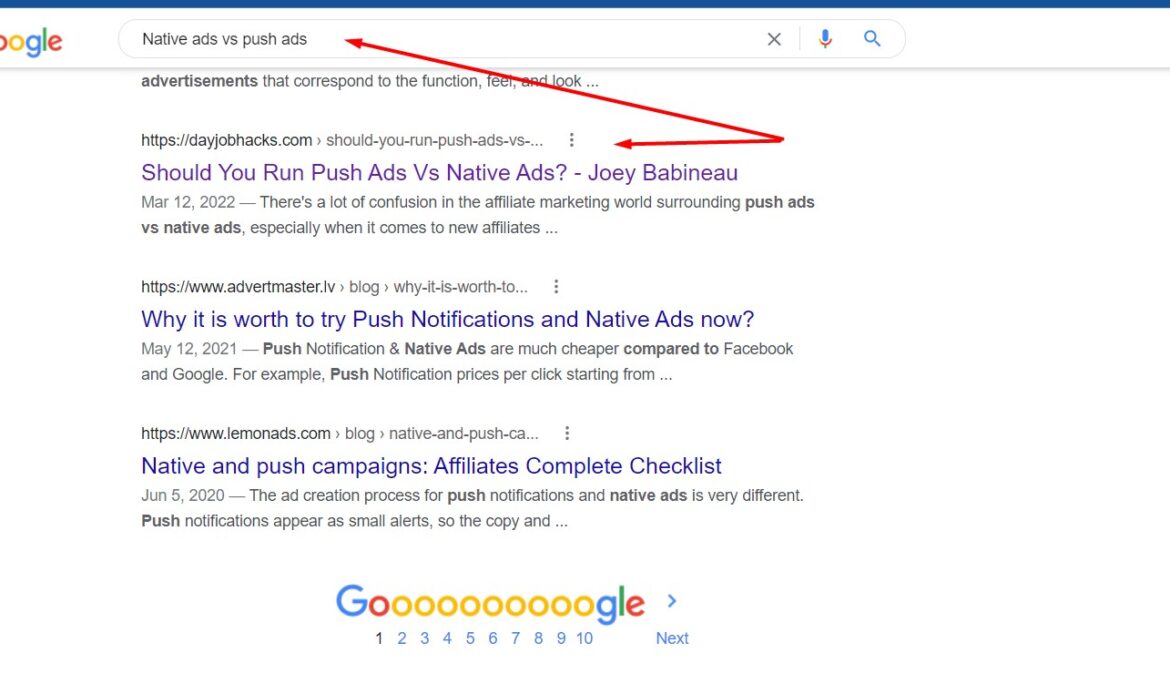Open 'Should You Run Push Ads Vs Native Ads?' result

pyautogui.click(x=439, y=172)
